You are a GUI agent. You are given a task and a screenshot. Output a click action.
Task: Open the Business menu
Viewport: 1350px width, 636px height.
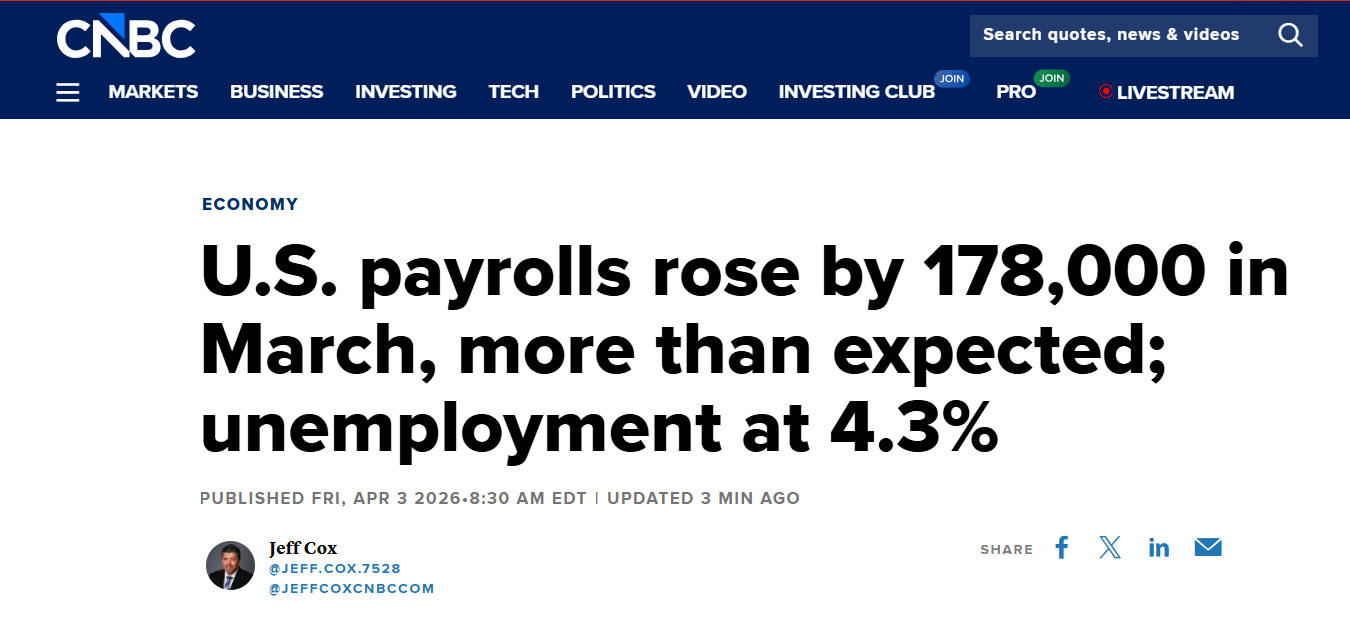point(276,92)
